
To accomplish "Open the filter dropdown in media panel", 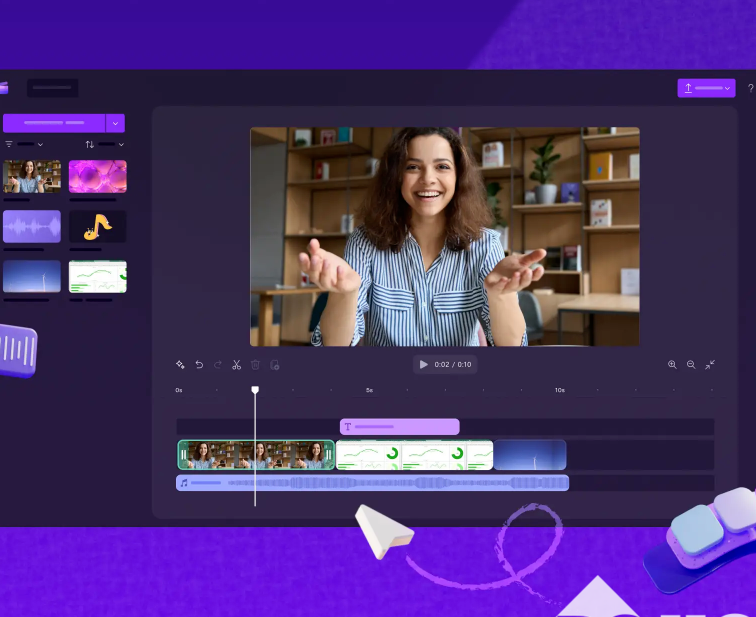I will coord(24,144).
